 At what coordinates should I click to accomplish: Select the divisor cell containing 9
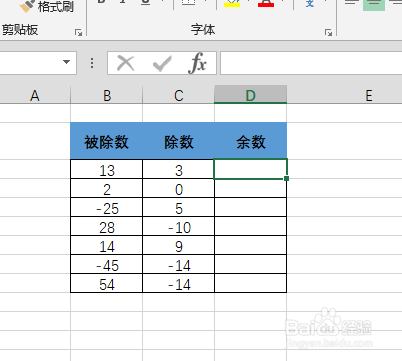click(x=178, y=245)
